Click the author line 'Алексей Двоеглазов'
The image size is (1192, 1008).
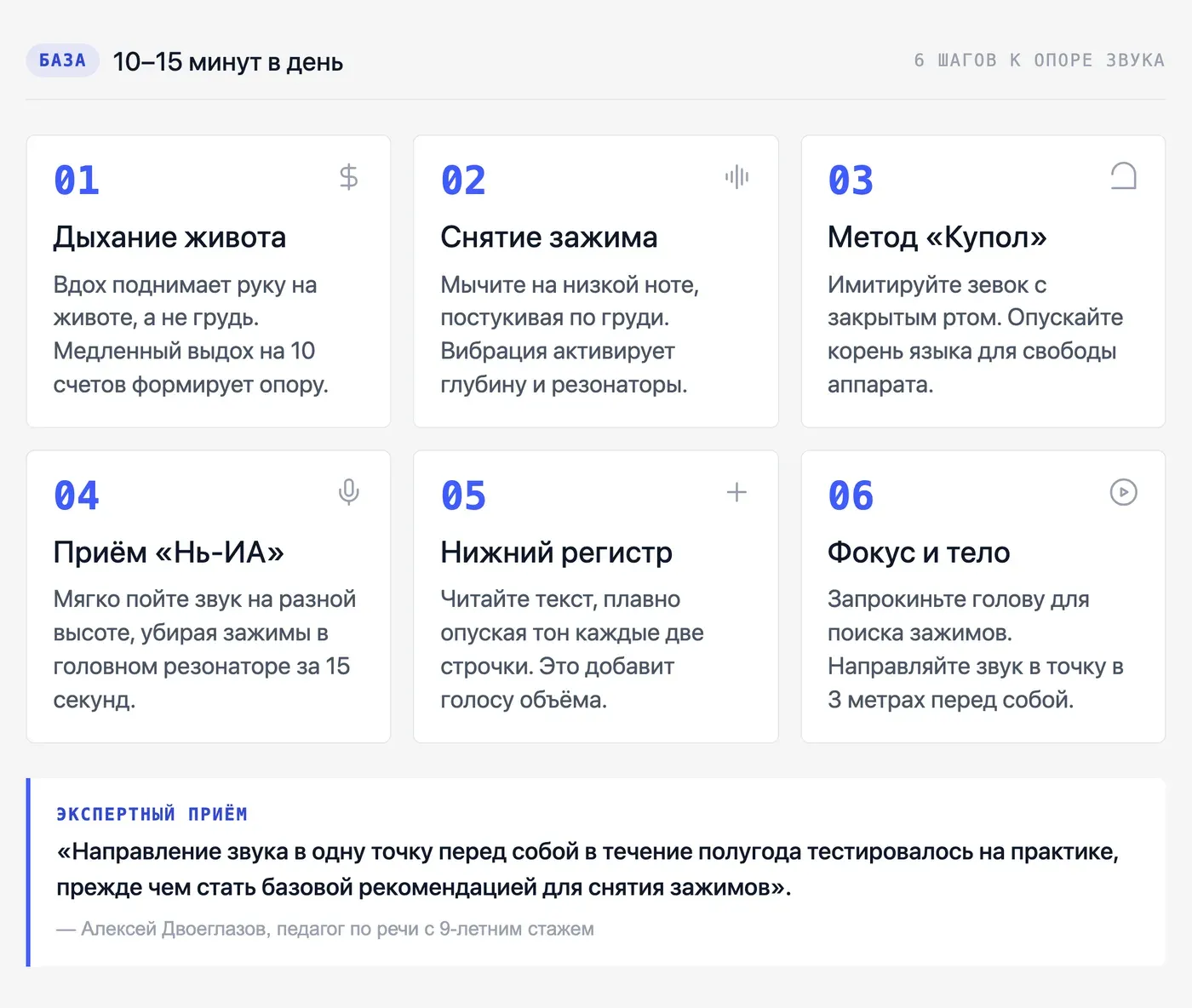tap(325, 929)
